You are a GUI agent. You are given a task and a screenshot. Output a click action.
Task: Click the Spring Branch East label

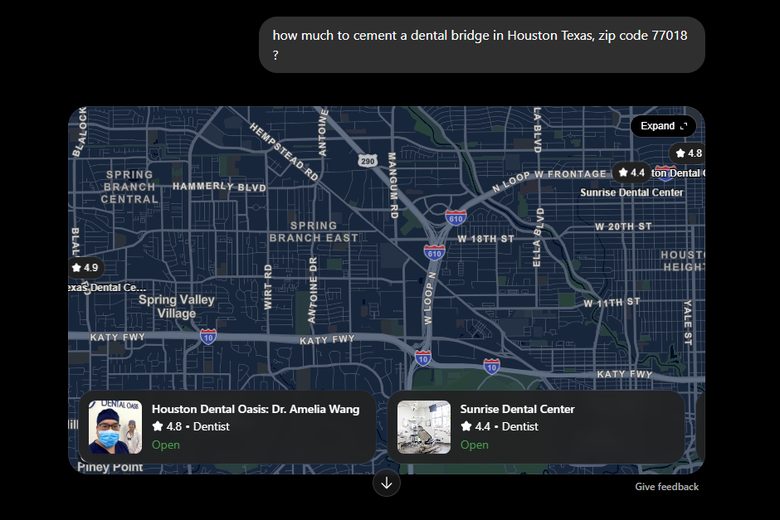point(313,232)
